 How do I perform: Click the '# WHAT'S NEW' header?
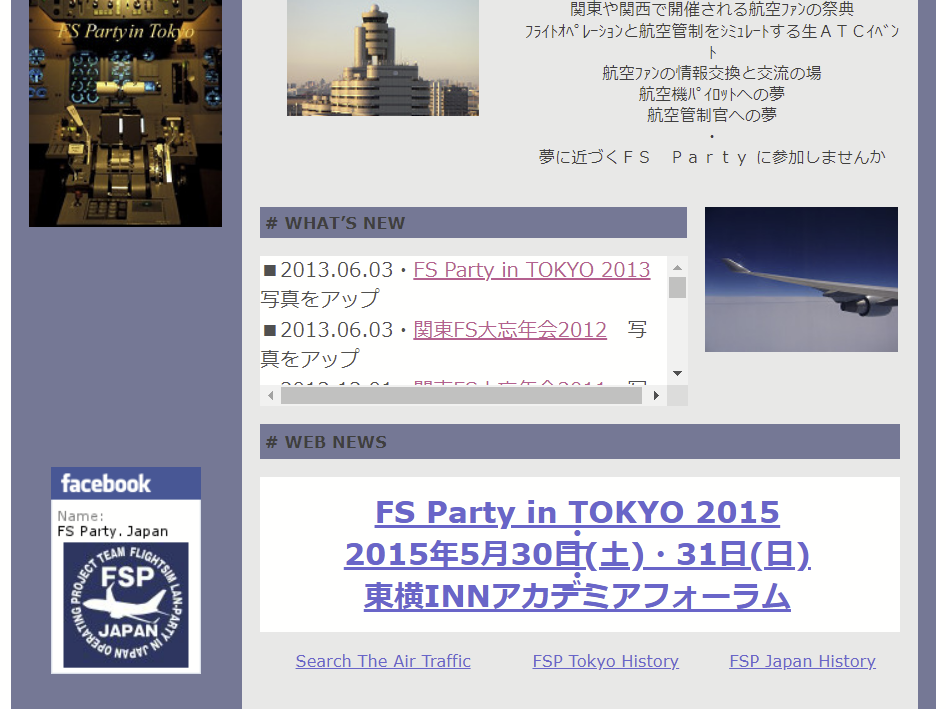(473, 223)
